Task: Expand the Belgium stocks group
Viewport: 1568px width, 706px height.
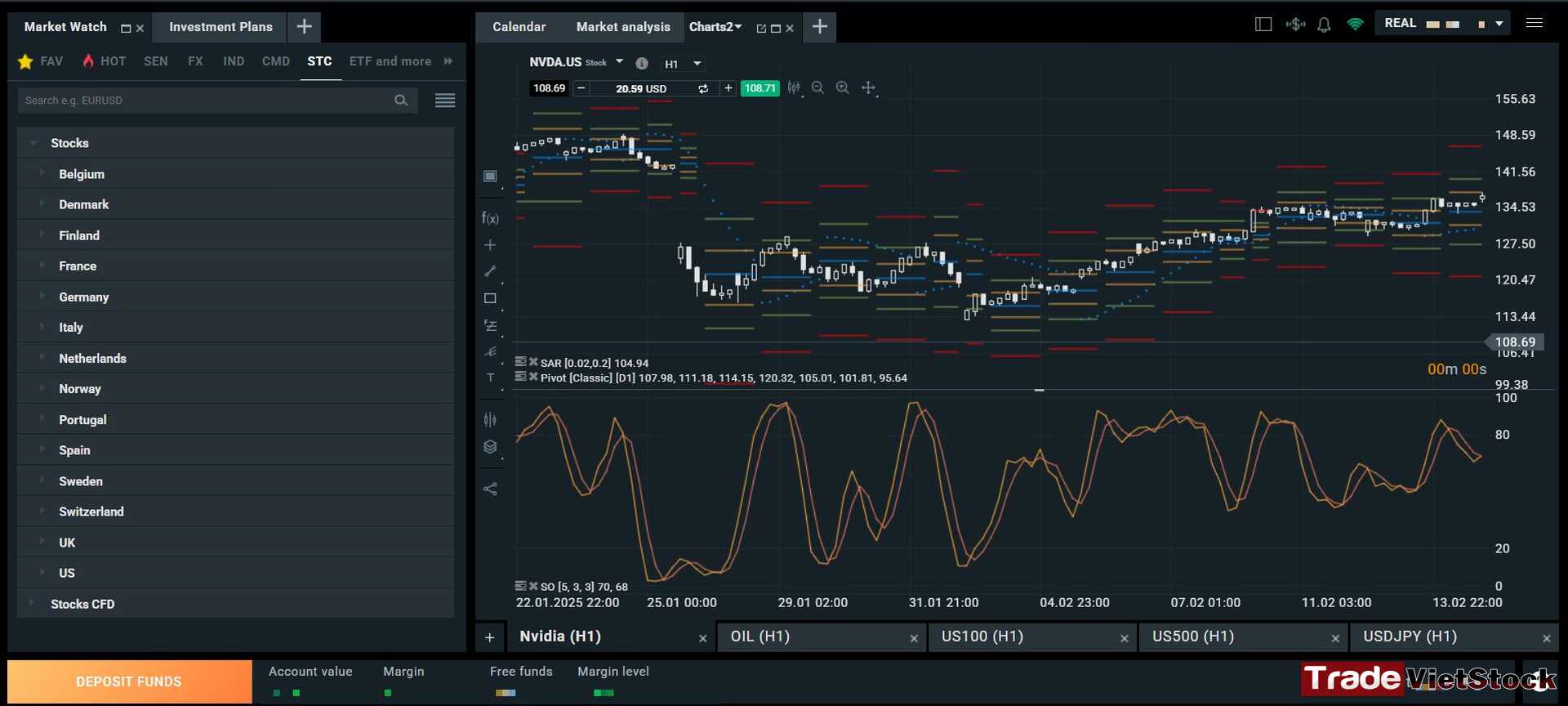Action: coord(42,173)
